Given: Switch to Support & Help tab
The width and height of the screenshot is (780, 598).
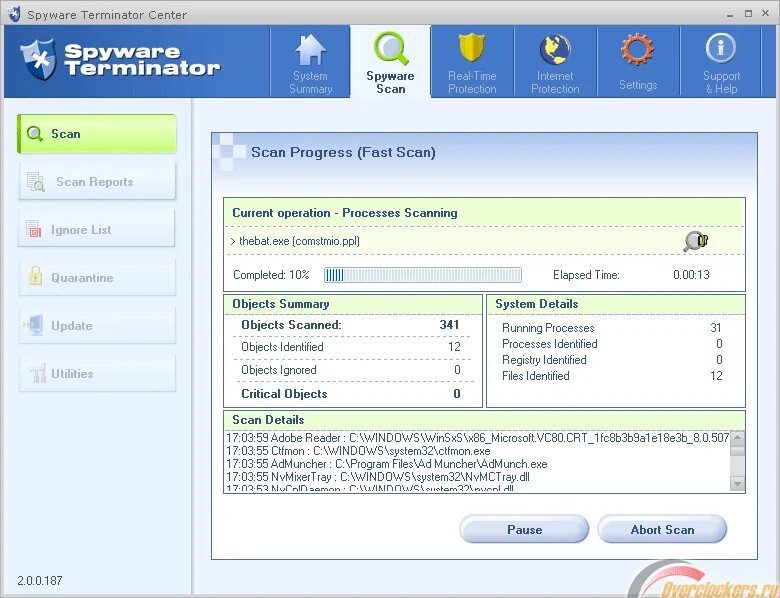Looking at the screenshot, I should click(721, 62).
